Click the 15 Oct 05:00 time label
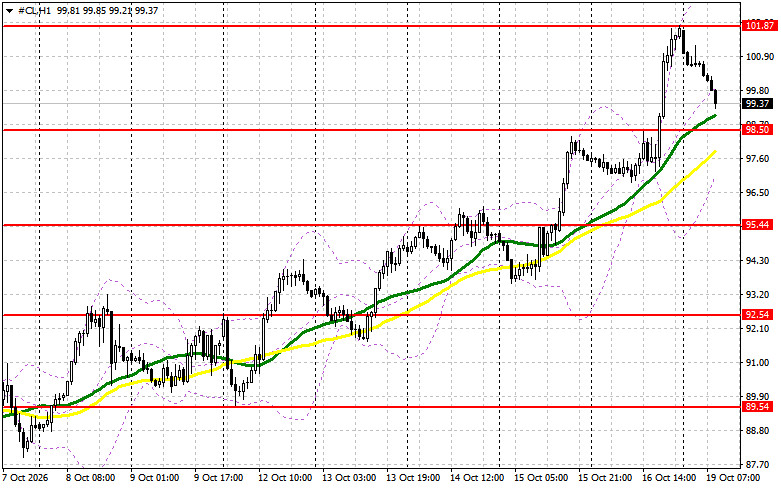The image size is (781, 489). click(x=541, y=478)
